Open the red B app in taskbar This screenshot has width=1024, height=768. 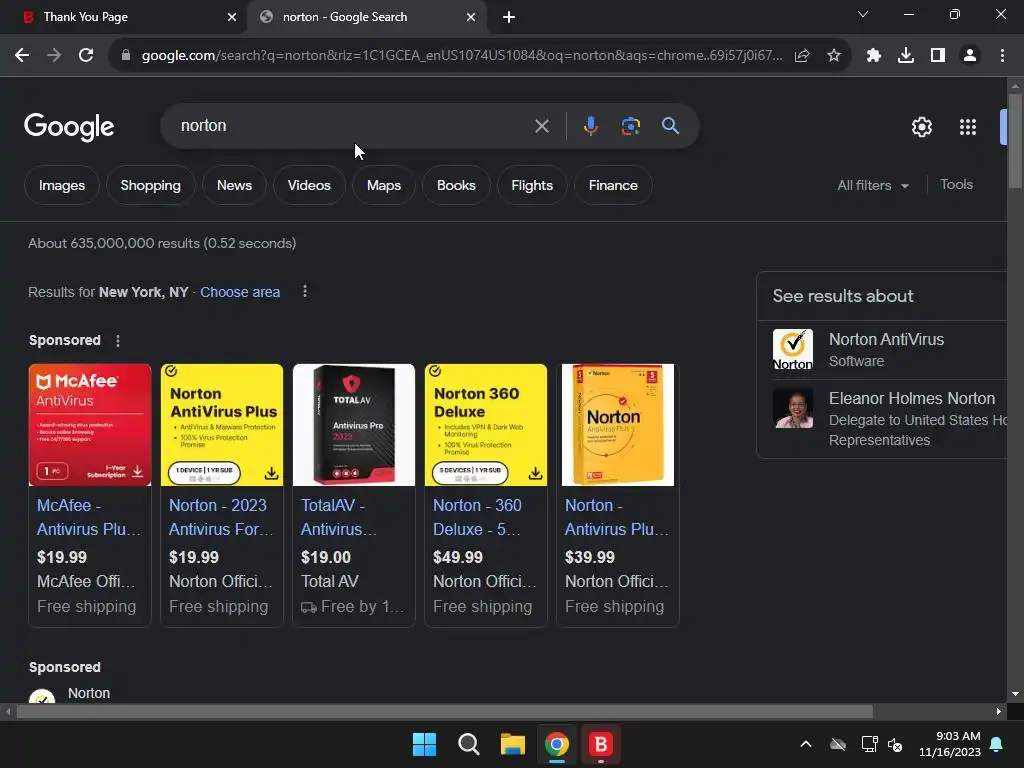pos(600,744)
